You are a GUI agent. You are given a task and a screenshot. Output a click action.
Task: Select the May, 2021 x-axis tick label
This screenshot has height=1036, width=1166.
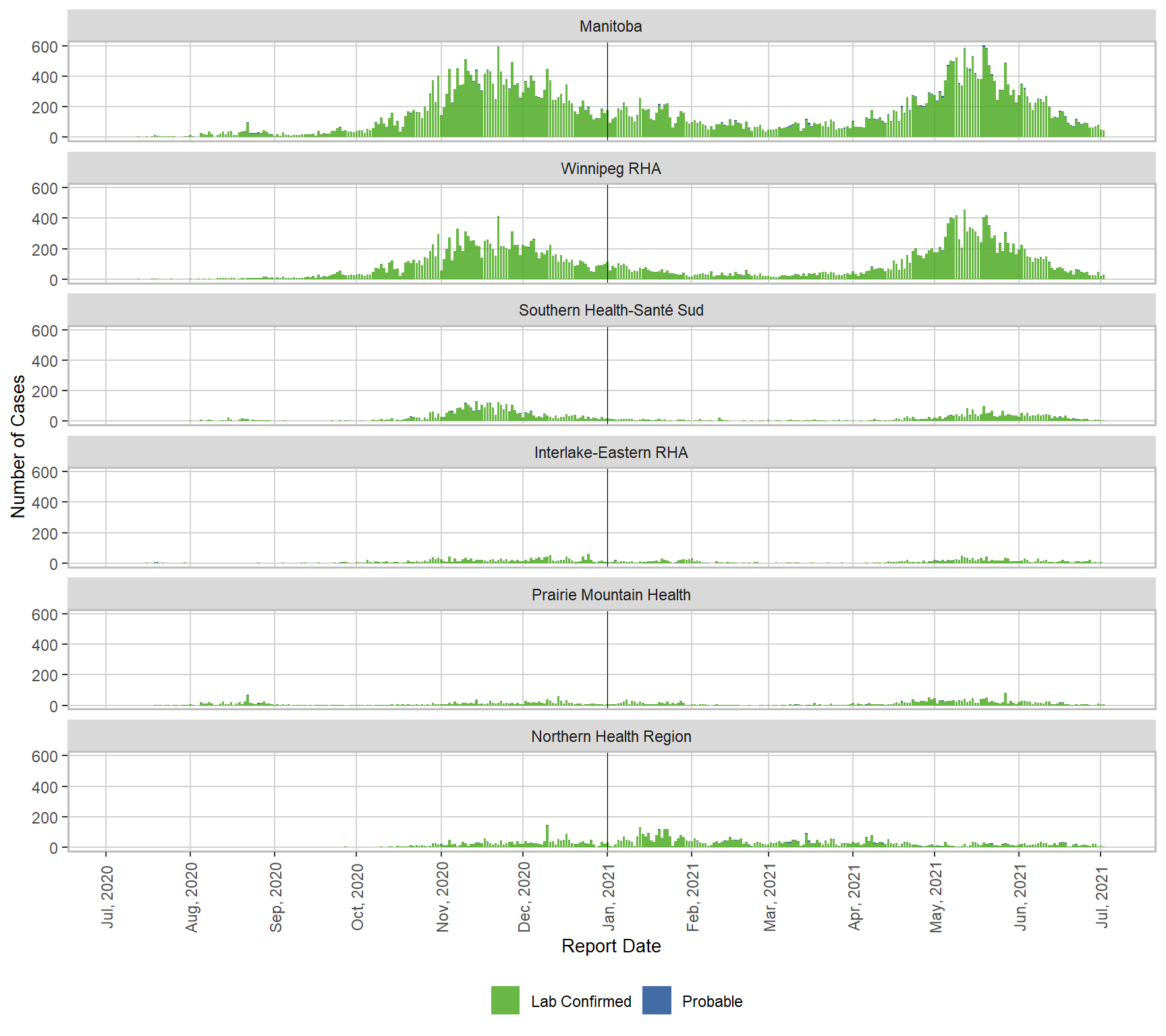pyautogui.click(x=936, y=897)
